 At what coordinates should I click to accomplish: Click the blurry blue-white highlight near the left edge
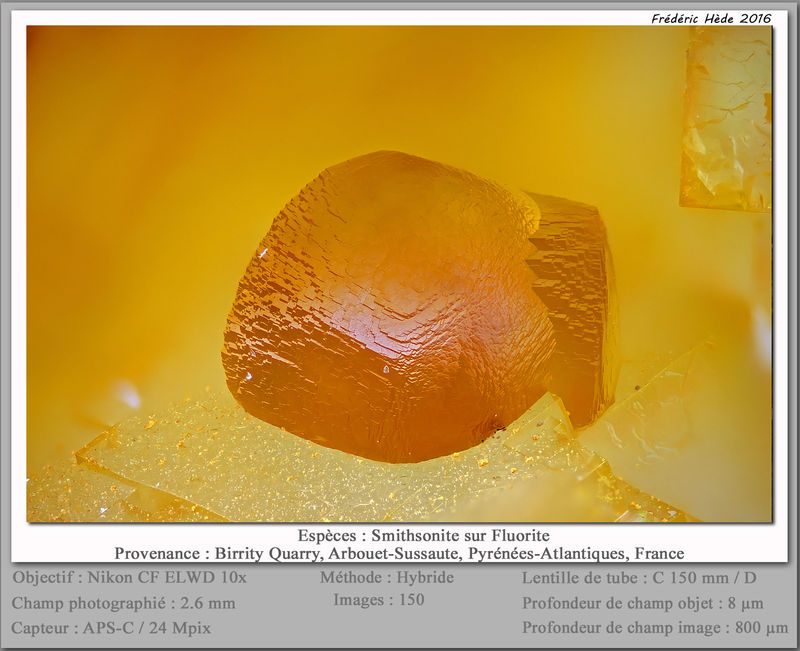[x=127, y=394]
